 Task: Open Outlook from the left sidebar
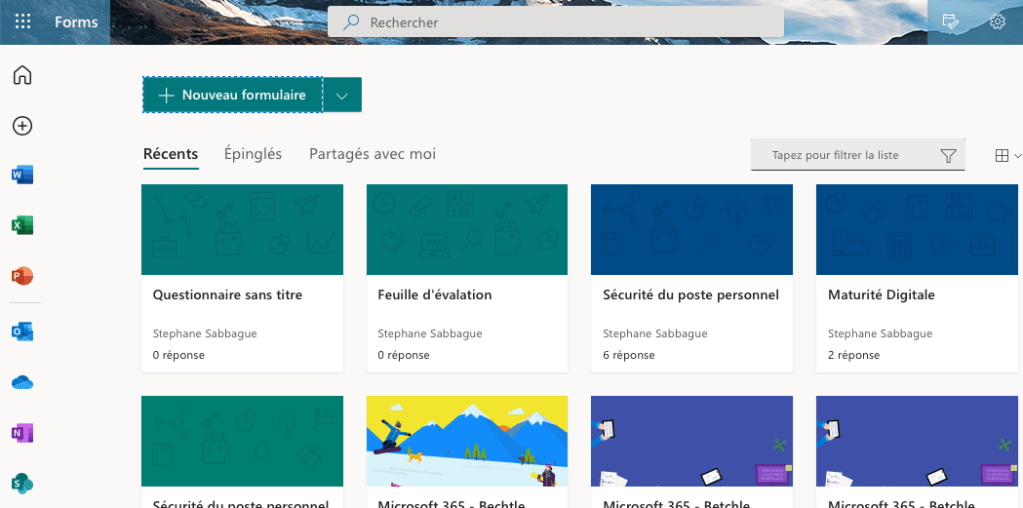point(22,331)
